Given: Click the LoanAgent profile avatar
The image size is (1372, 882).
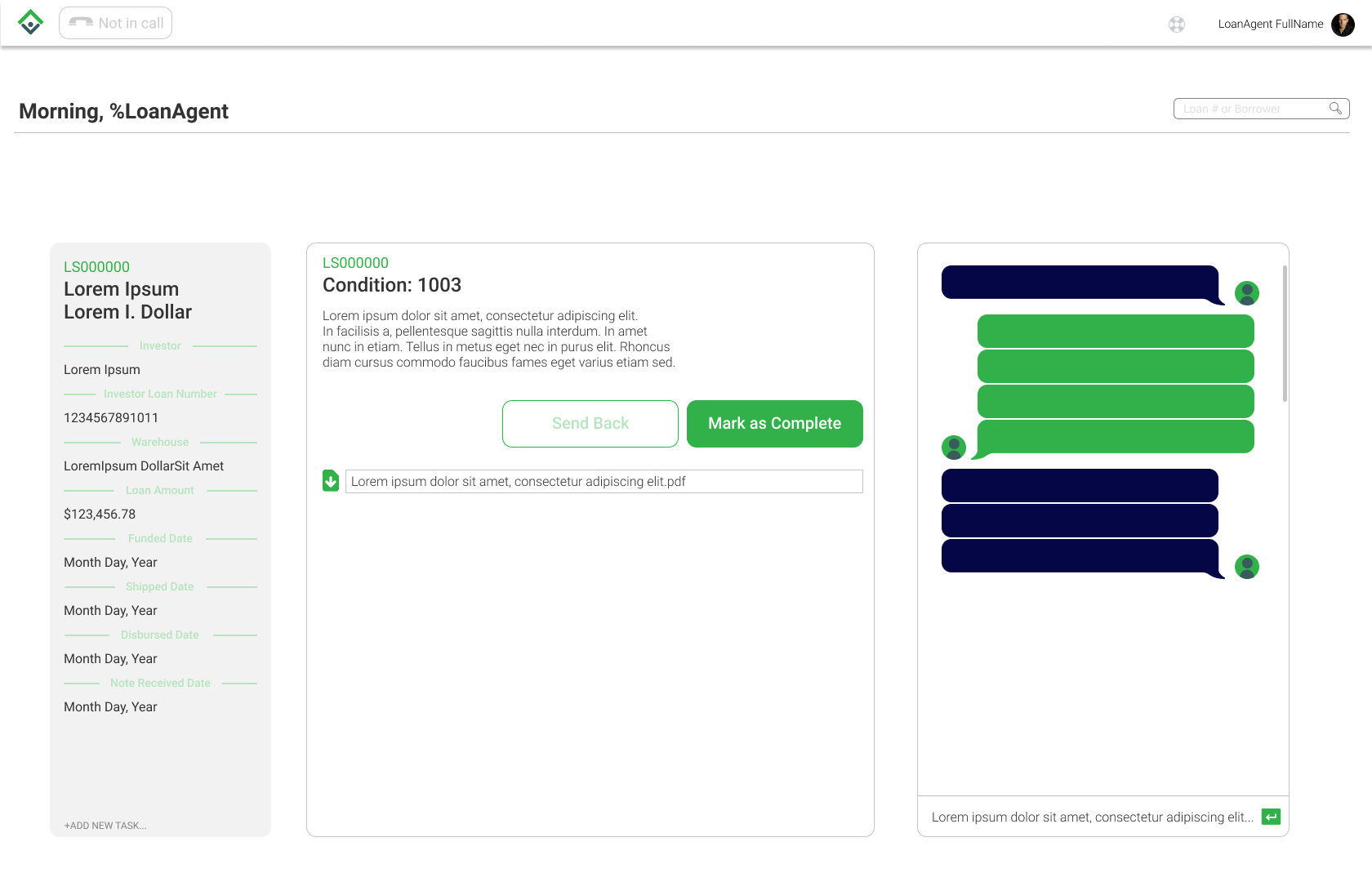Looking at the screenshot, I should tap(1343, 24).
